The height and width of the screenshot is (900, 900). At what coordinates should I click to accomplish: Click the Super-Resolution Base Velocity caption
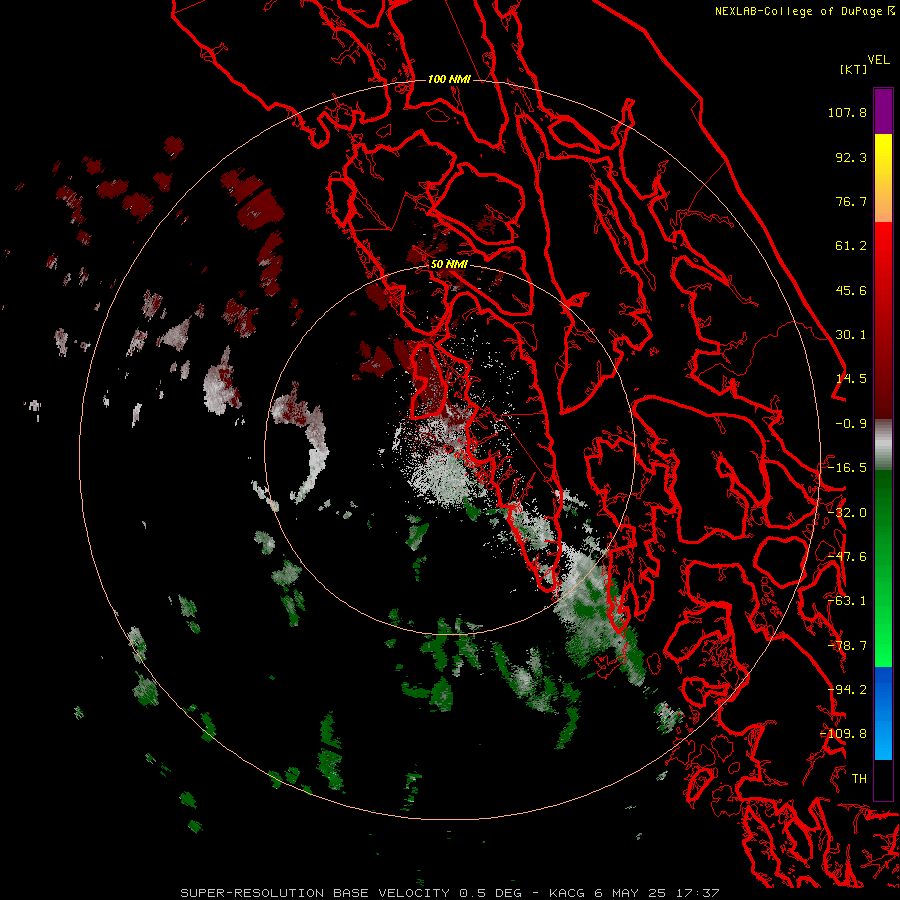(x=449, y=893)
